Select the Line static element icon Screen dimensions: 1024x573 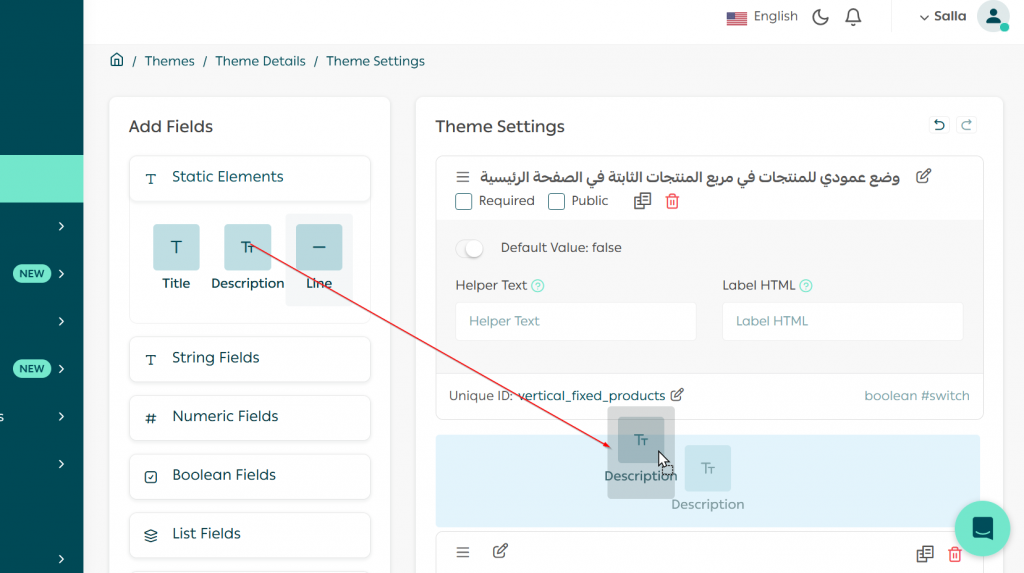[x=319, y=247]
